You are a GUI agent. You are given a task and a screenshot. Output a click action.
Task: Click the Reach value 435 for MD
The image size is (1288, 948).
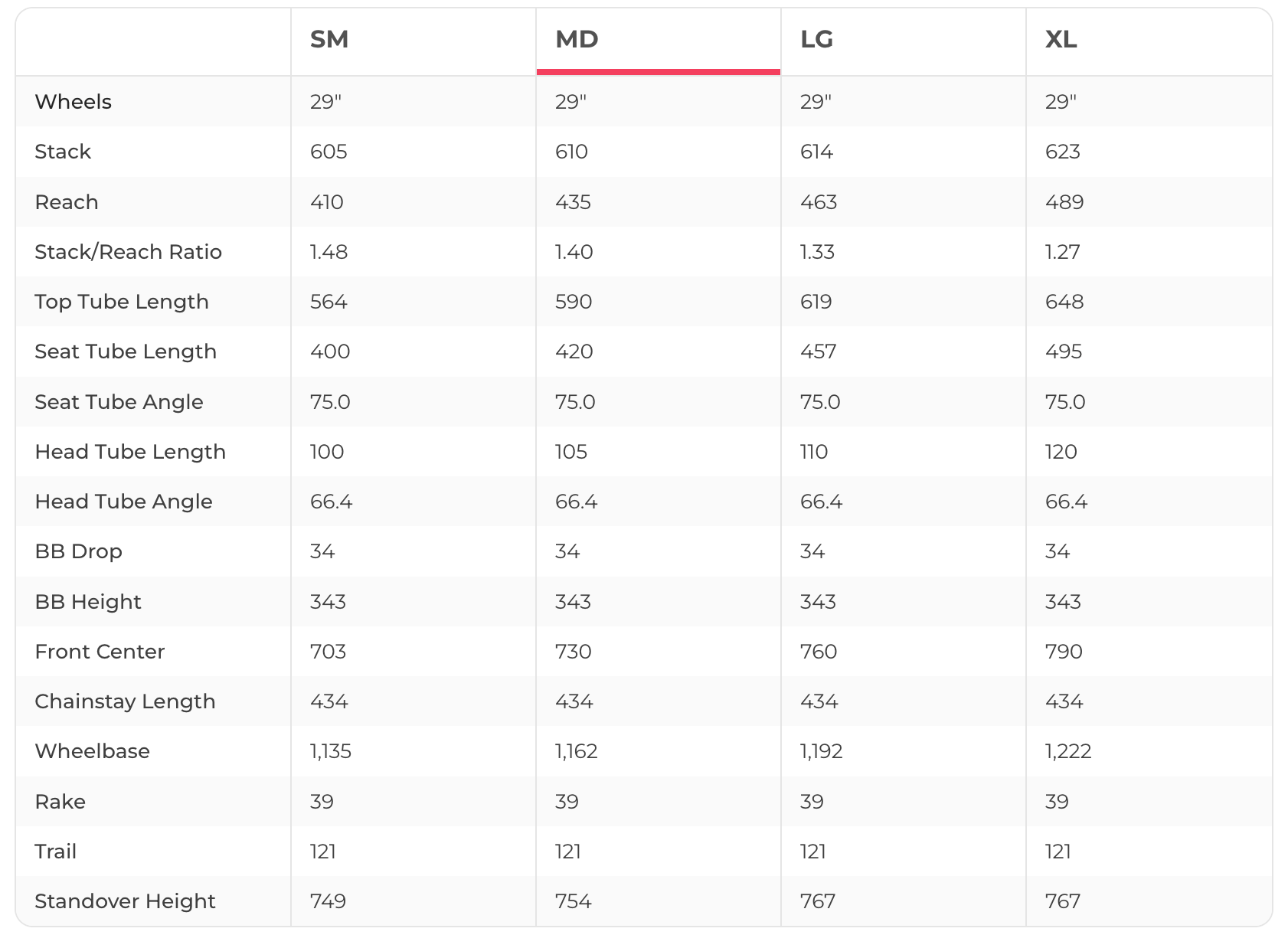coord(573,202)
